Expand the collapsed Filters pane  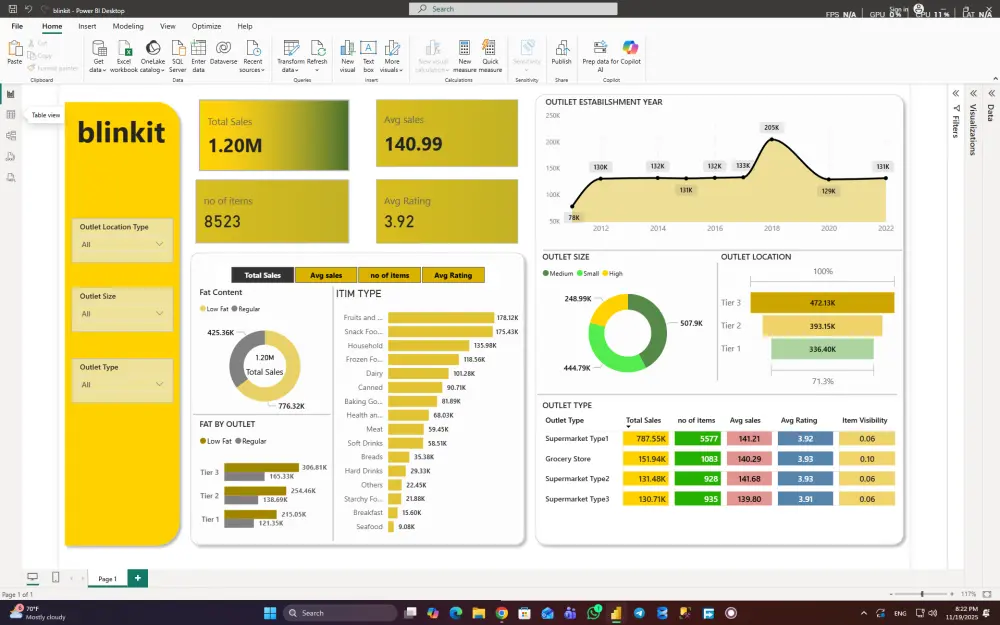pos(955,95)
